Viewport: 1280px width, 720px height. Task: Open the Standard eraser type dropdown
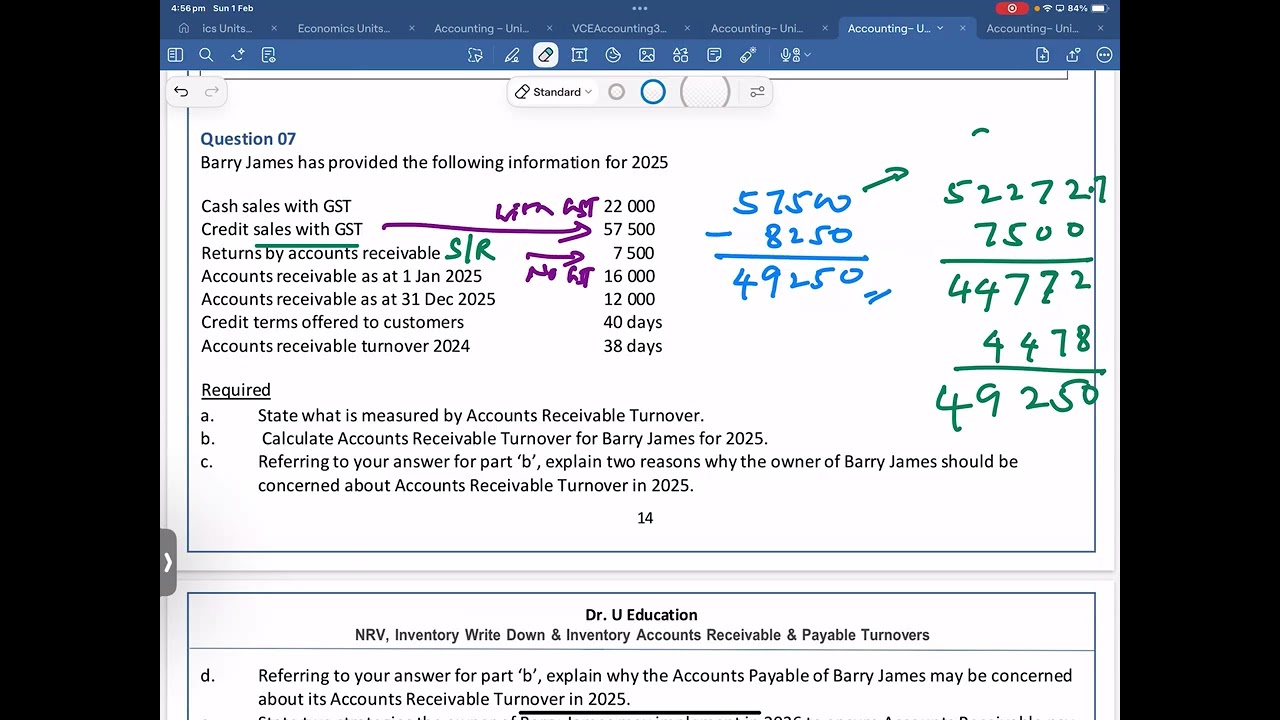pos(554,92)
